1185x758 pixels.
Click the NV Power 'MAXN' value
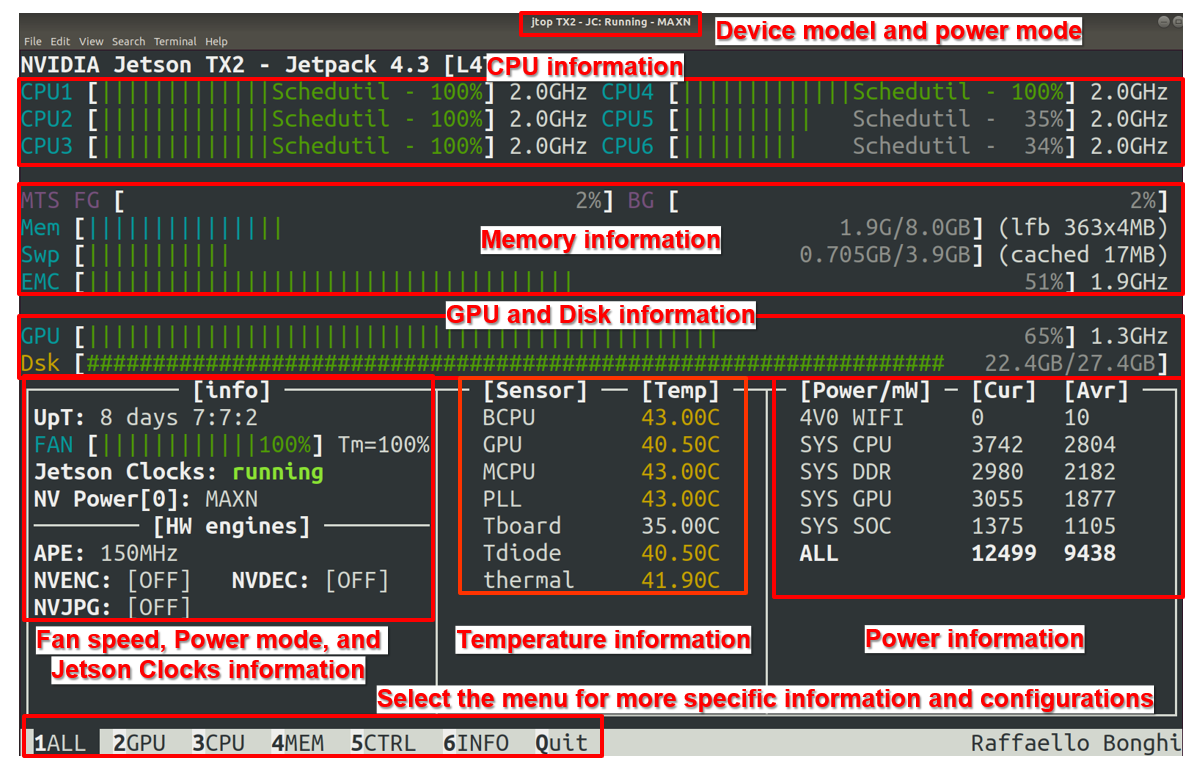coord(231,499)
